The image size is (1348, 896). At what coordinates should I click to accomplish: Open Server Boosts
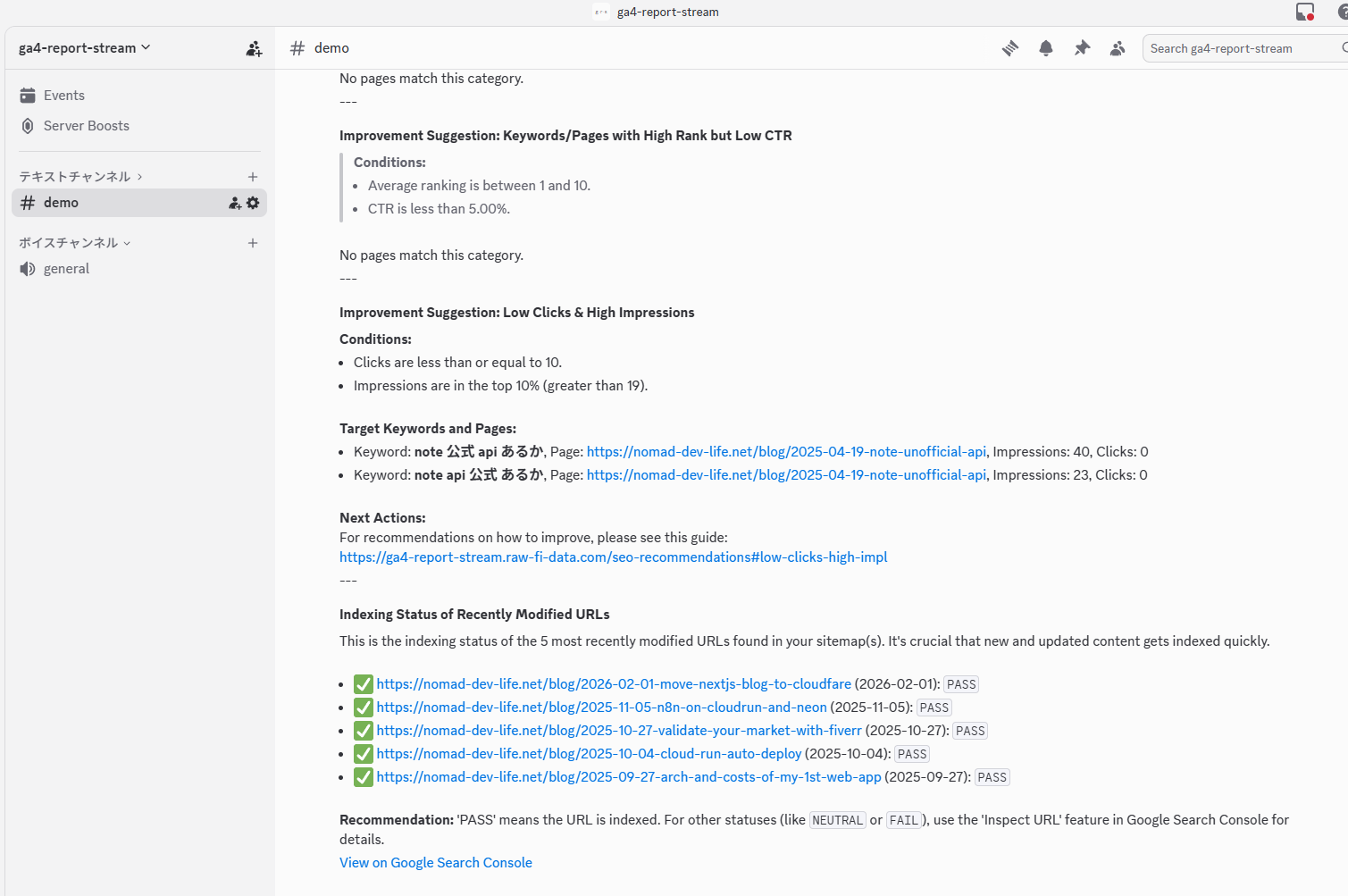tap(139, 126)
